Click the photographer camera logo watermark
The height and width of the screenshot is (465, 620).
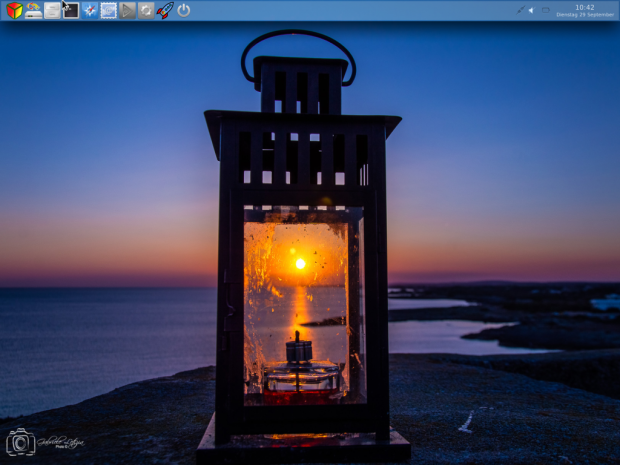(21, 442)
